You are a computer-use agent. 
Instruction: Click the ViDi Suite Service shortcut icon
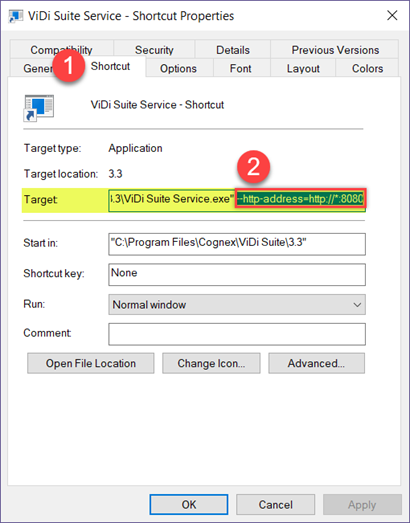(x=39, y=108)
